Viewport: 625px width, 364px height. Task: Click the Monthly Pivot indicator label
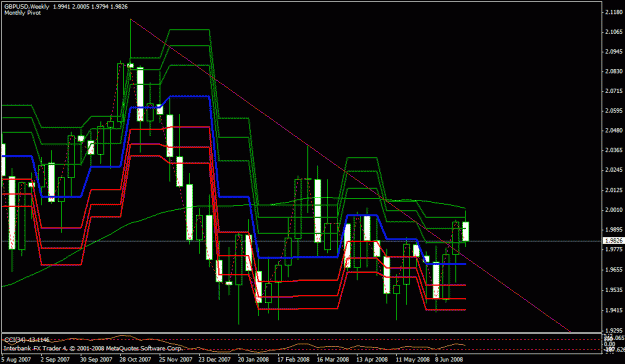[22, 13]
